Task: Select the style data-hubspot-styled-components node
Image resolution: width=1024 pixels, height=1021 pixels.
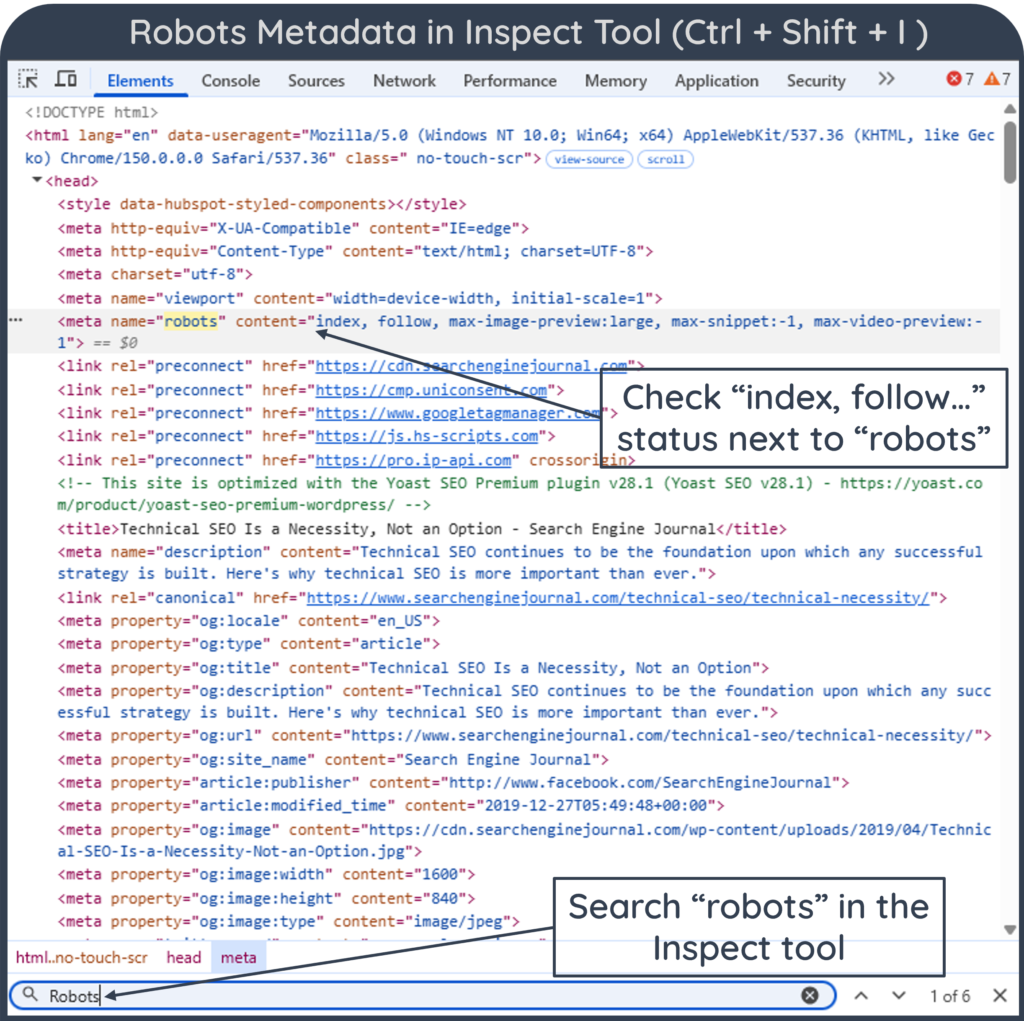Action: [x=262, y=204]
